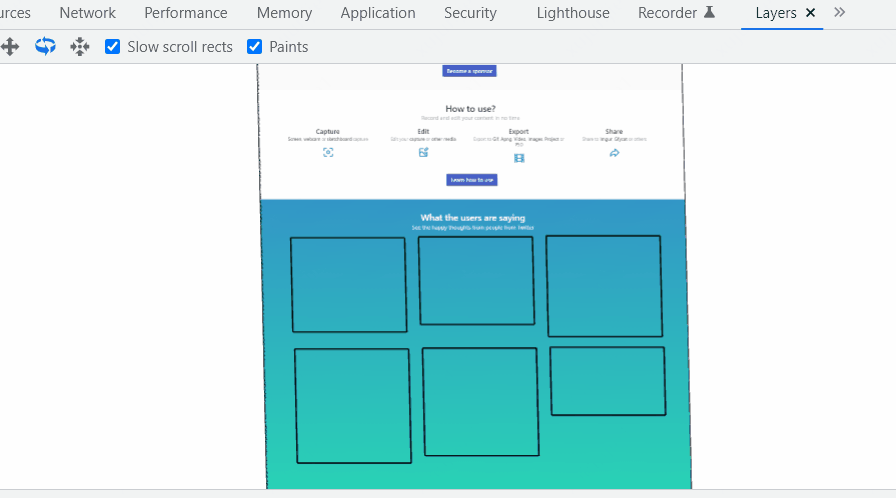This screenshot has height=498, width=896.
Task: Switch to the Lighthouse tab
Action: pyautogui.click(x=573, y=13)
